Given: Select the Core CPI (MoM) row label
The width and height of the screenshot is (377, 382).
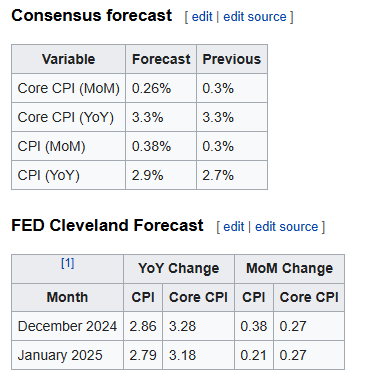Looking at the screenshot, I should pyautogui.click(x=68, y=88).
